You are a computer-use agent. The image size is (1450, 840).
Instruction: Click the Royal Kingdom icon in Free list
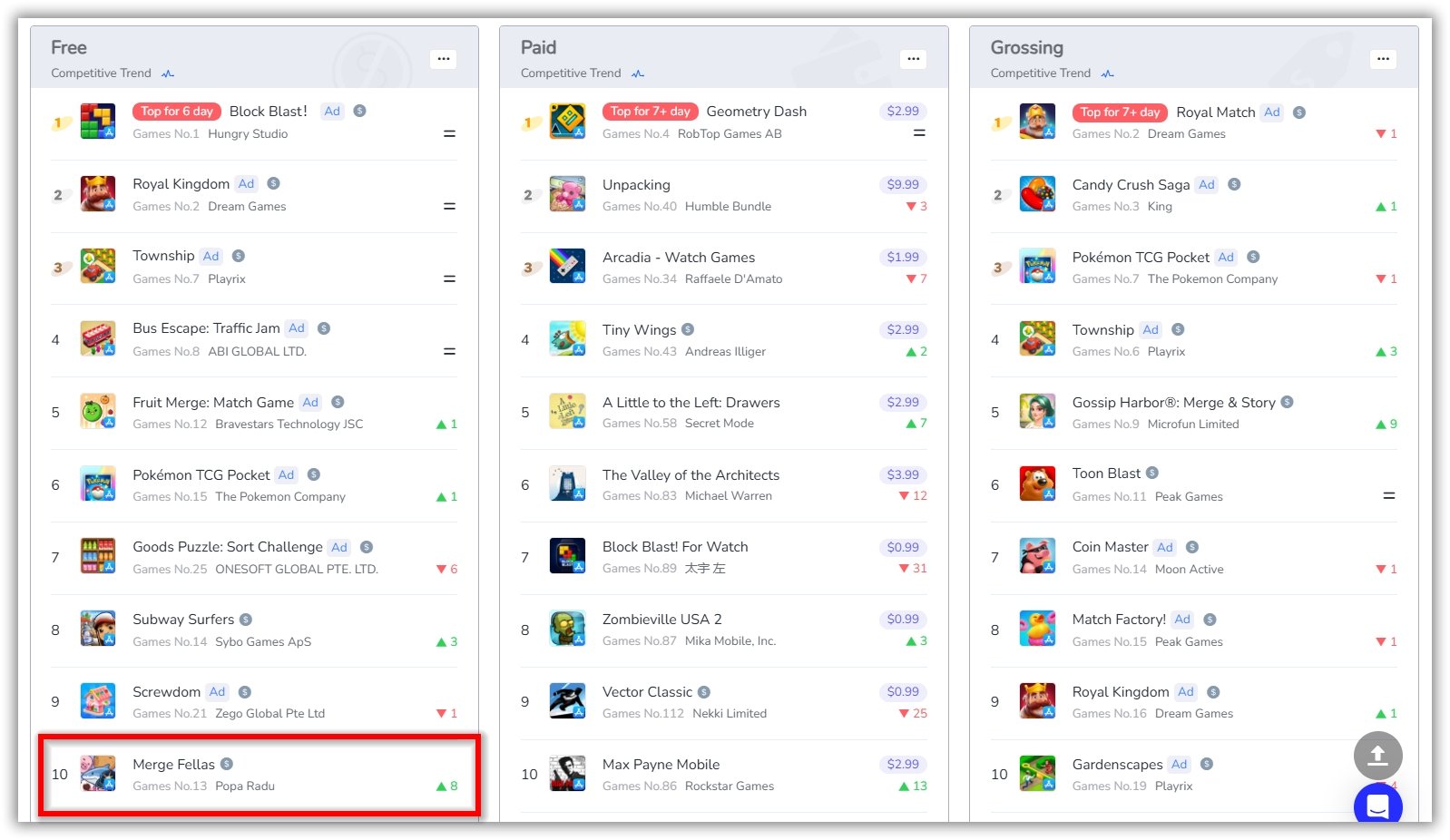click(98, 194)
